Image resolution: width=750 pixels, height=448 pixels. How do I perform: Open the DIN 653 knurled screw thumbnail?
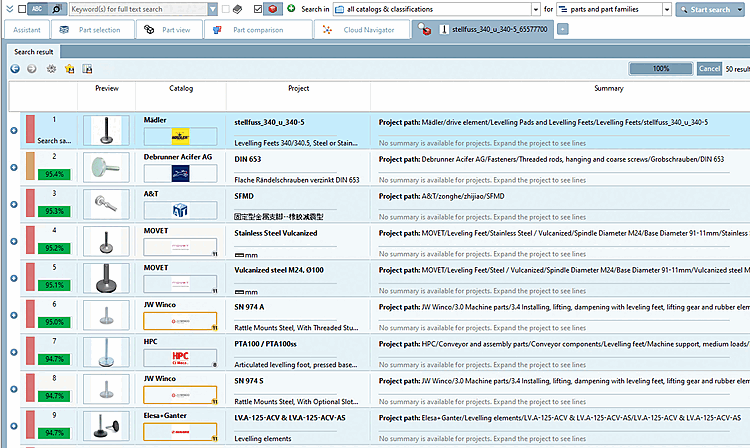106,167
